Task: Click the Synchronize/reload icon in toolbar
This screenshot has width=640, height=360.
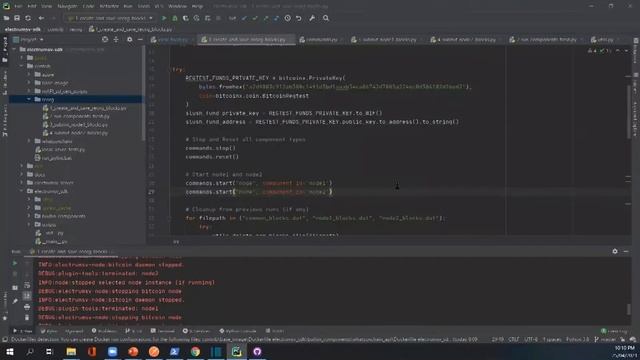Action: [28, 18]
